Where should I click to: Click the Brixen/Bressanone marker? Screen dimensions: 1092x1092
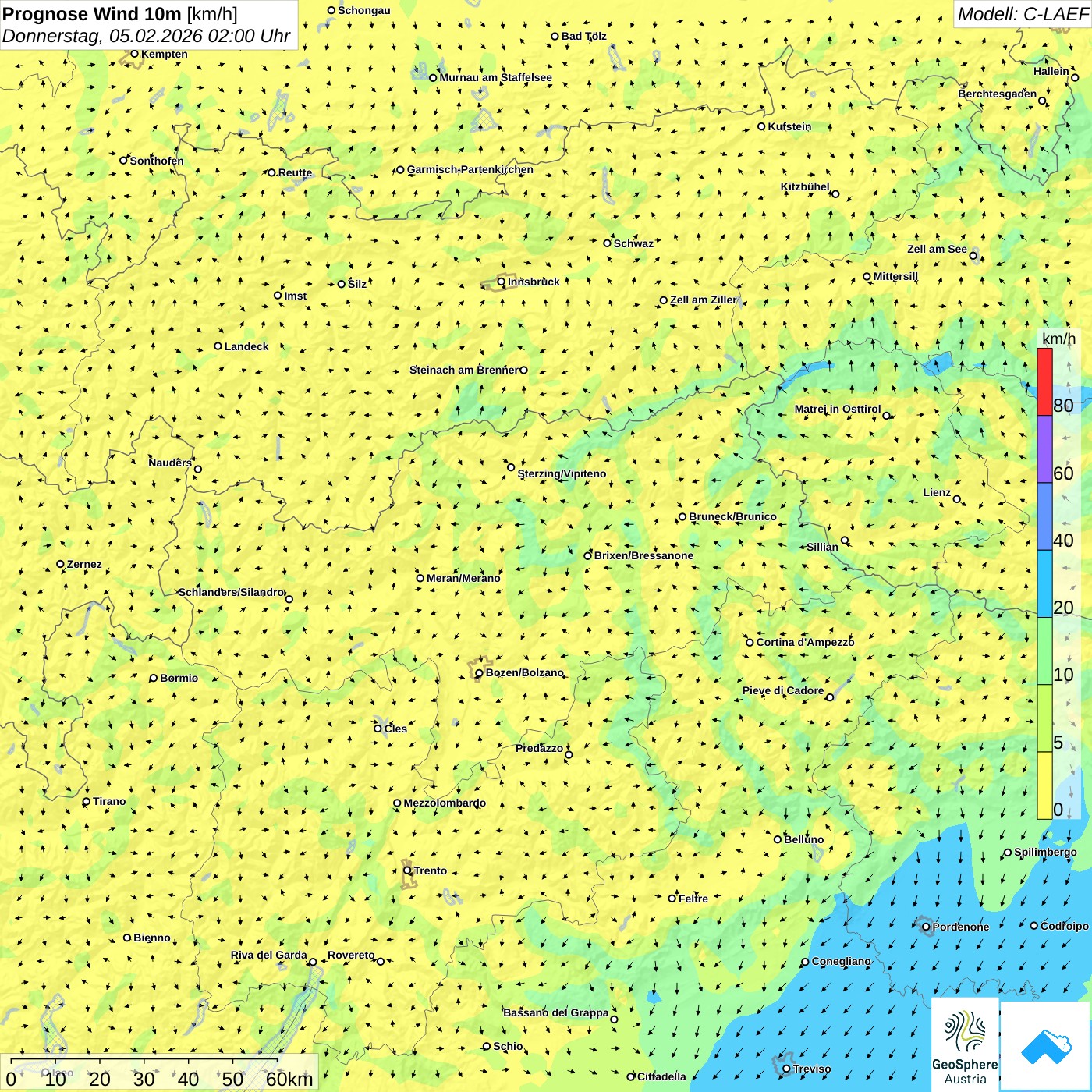pos(588,556)
